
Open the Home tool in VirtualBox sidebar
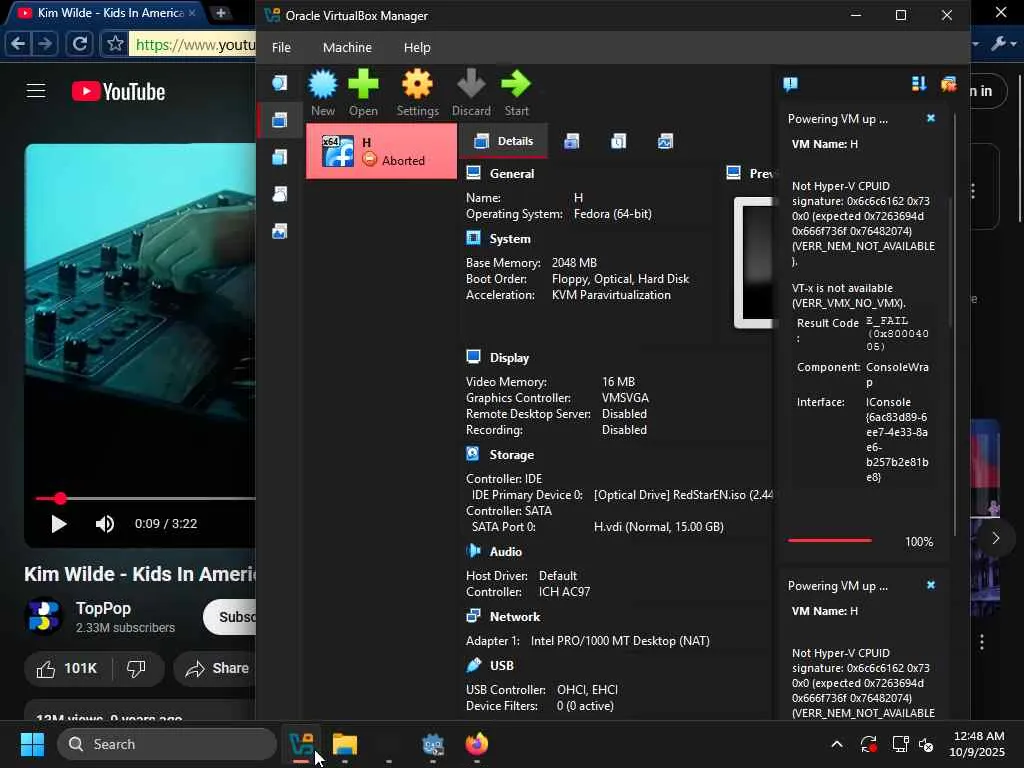tap(280, 83)
